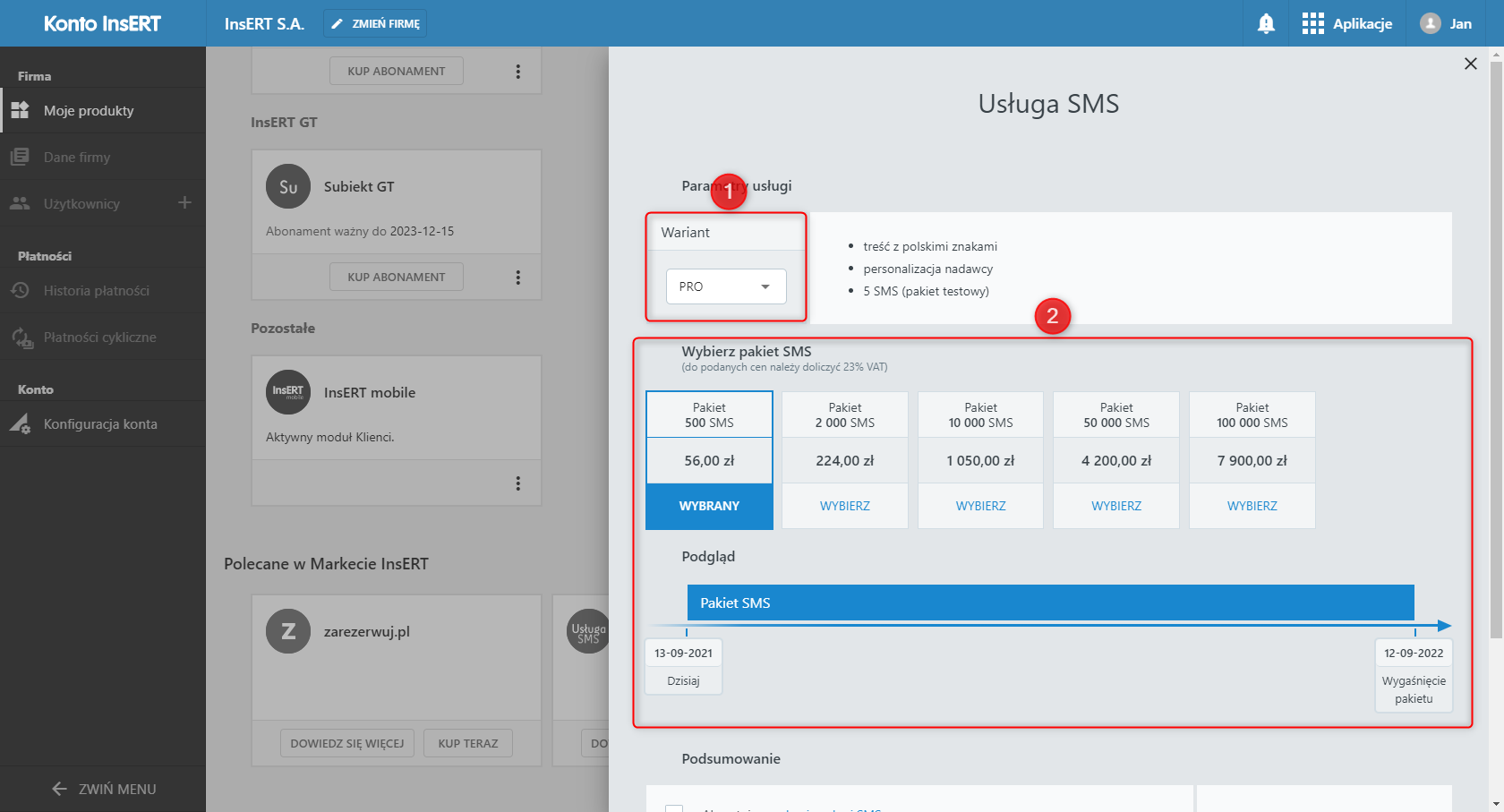Open the Użytkownicy section
Image resolution: width=1504 pixels, height=812 pixels.
(81, 204)
